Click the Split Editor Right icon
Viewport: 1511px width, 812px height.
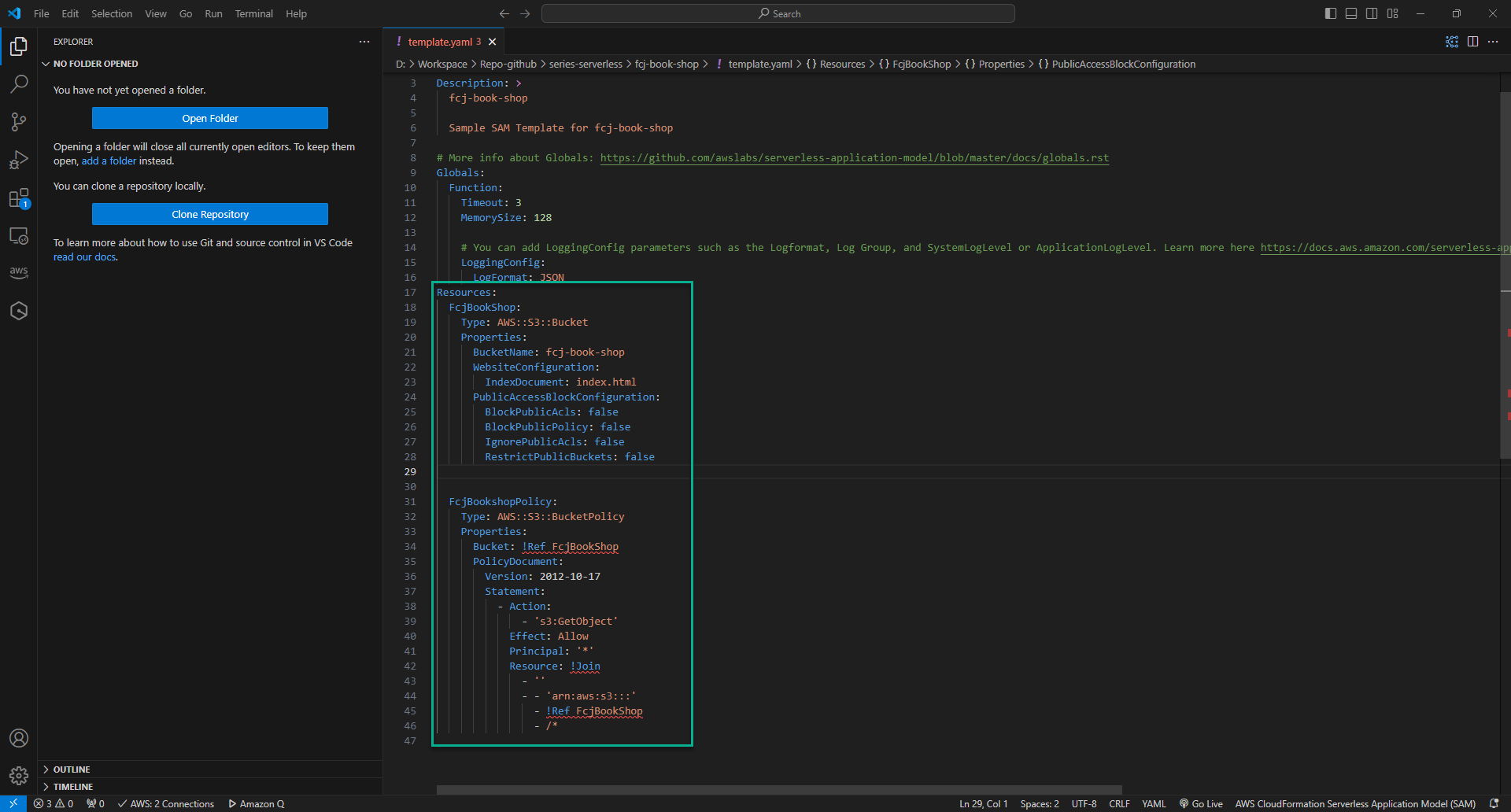click(1472, 42)
